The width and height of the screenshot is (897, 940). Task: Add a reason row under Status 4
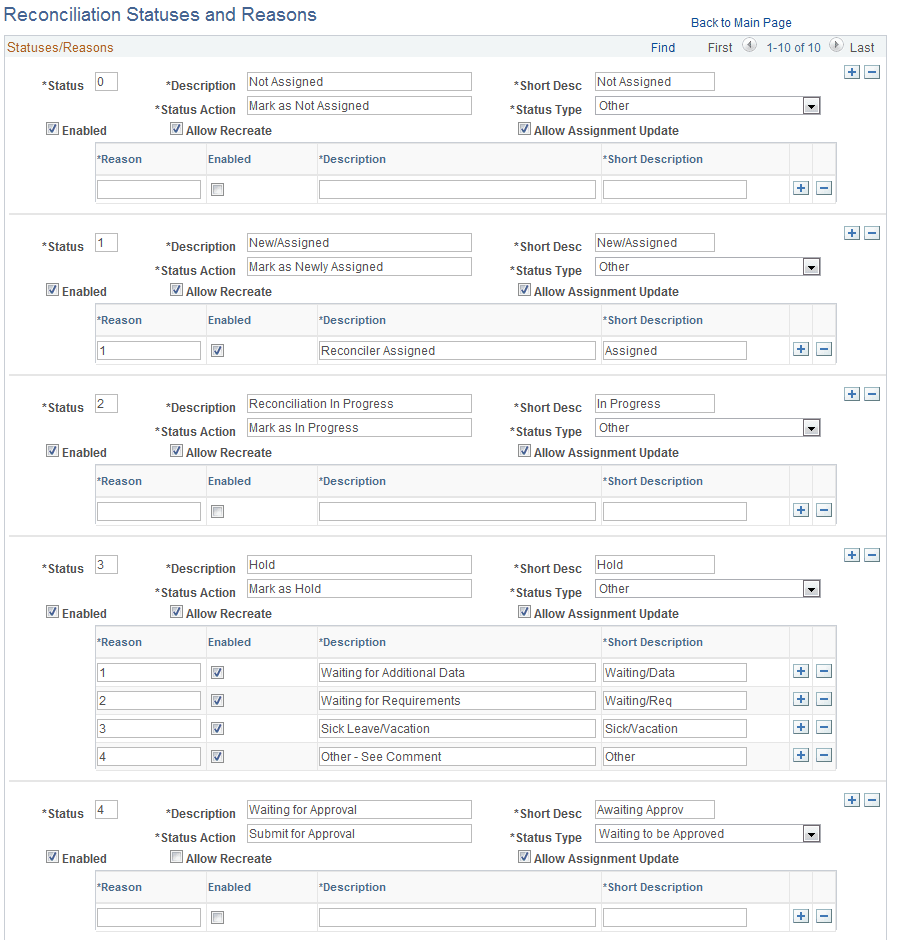click(x=801, y=916)
